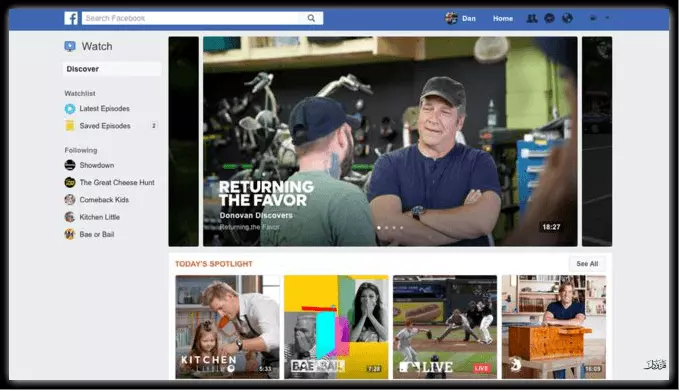Open Bae or Bail from Following
This screenshot has width=679, height=390.
[97, 235]
